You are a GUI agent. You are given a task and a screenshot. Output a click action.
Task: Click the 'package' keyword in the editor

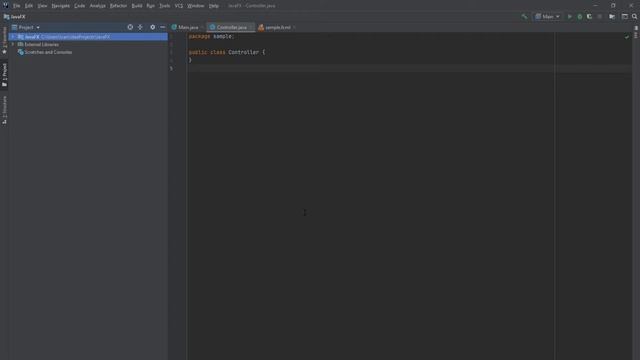tap(200, 36)
